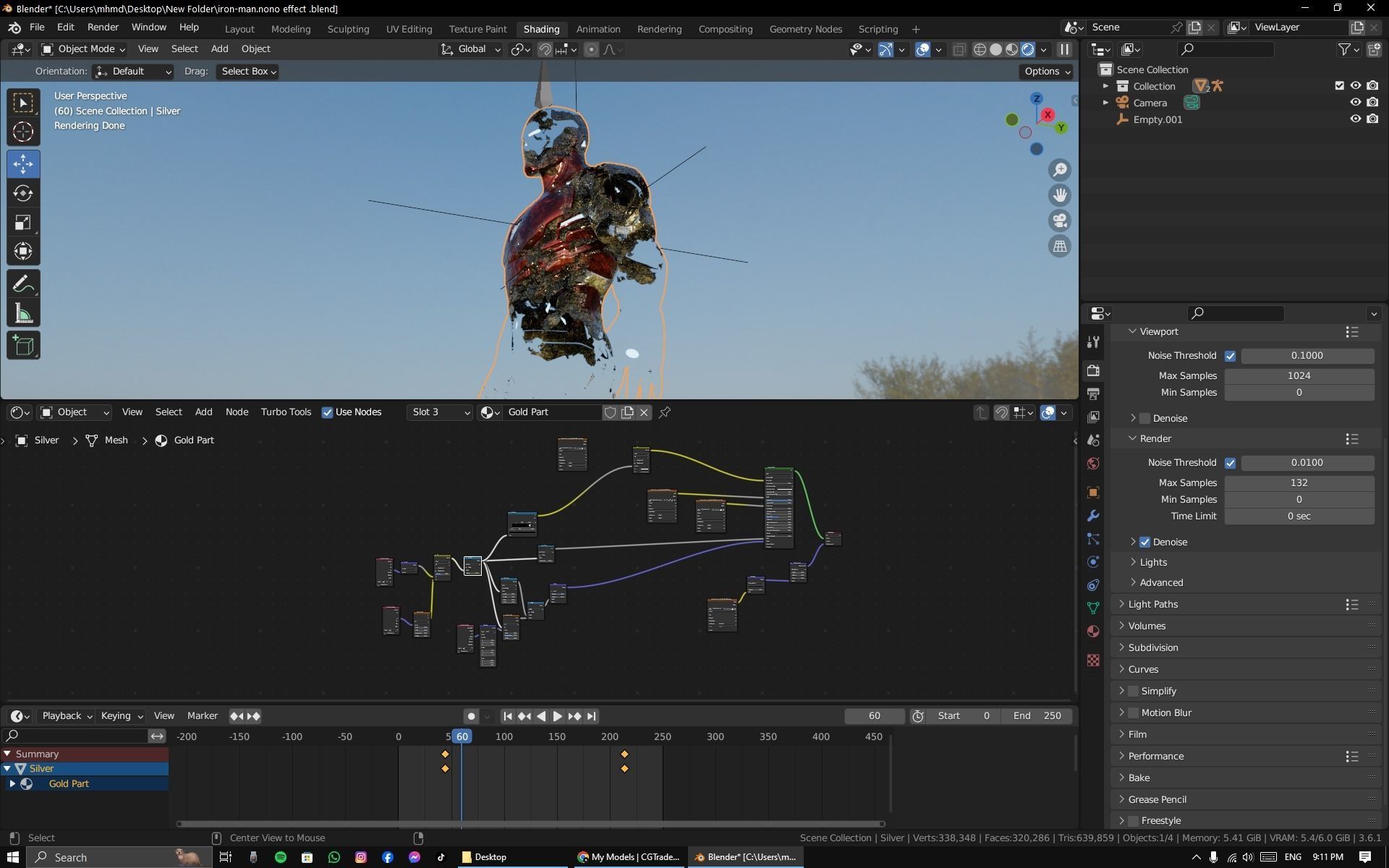Hide the Camera in viewport
Screen dimensions: 1389x868
pyautogui.click(x=1355, y=103)
